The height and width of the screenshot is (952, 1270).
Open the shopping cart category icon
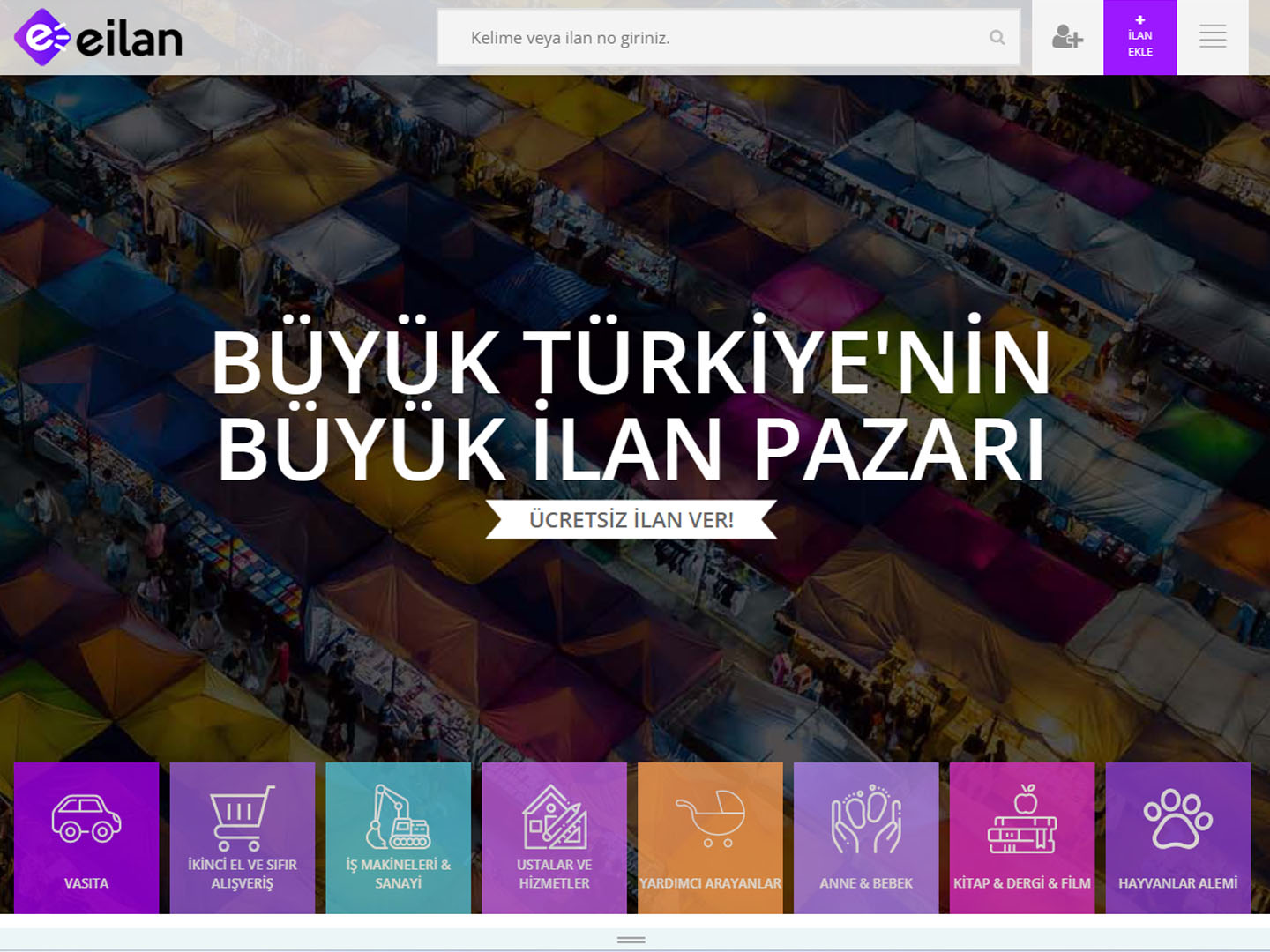[x=242, y=818]
